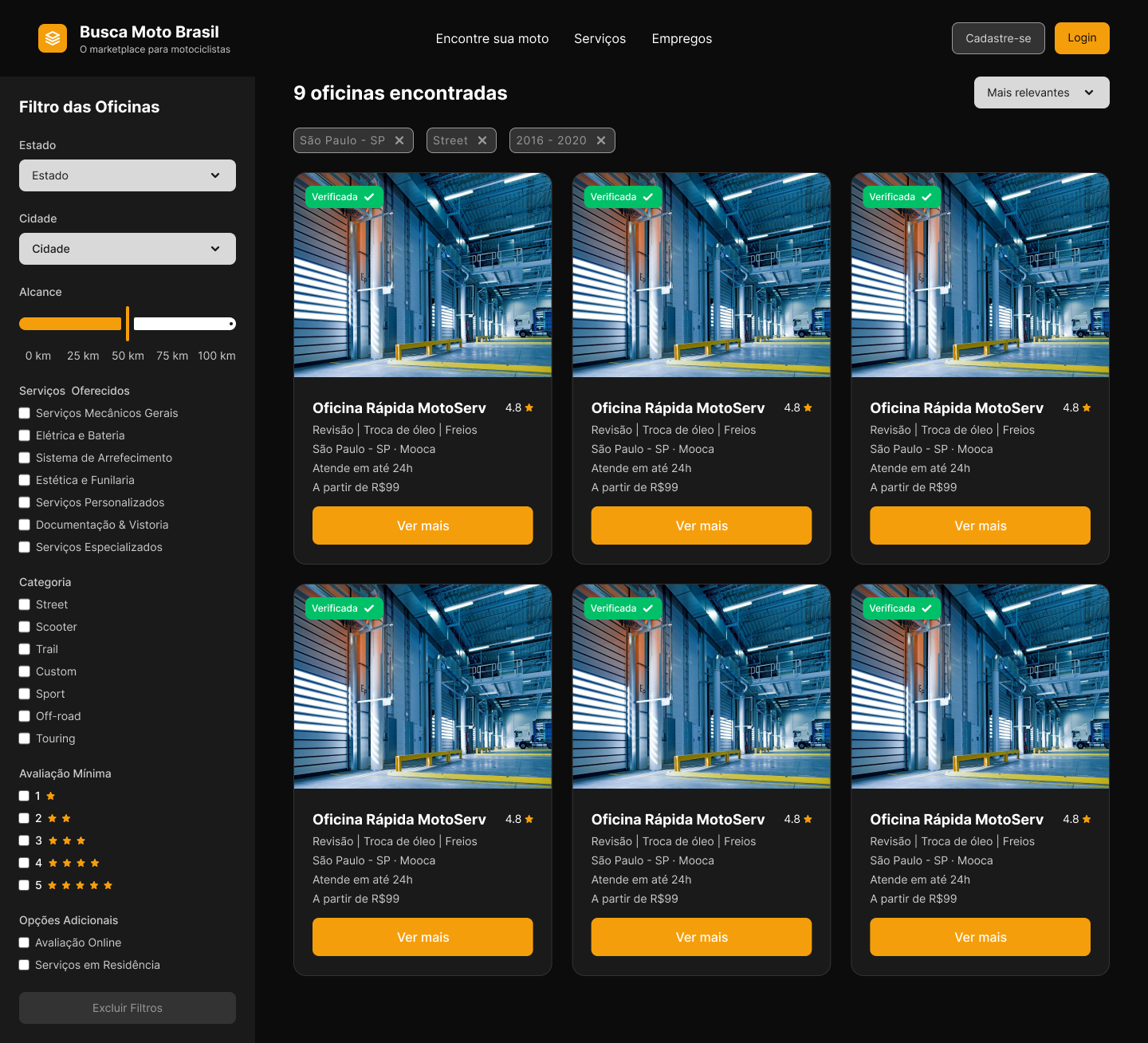This screenshot has width=1148, height=1043.
Task: Click the Busca Moto Brasil logo icon
Action: (x=53, y=38)
